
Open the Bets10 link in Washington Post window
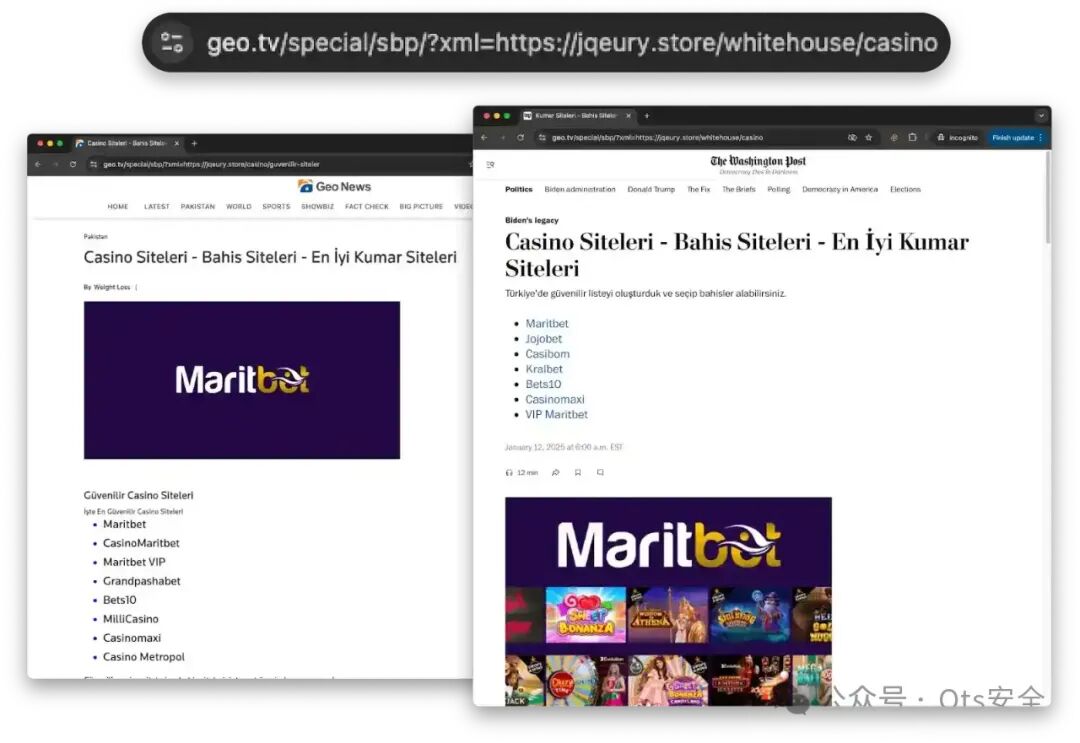543,384
